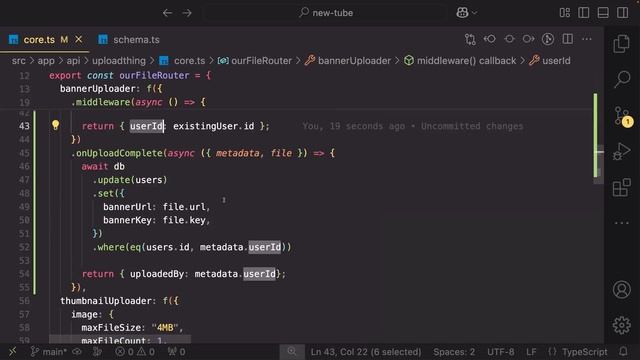Open the editor More Actions menu

[x=587, y=39]
